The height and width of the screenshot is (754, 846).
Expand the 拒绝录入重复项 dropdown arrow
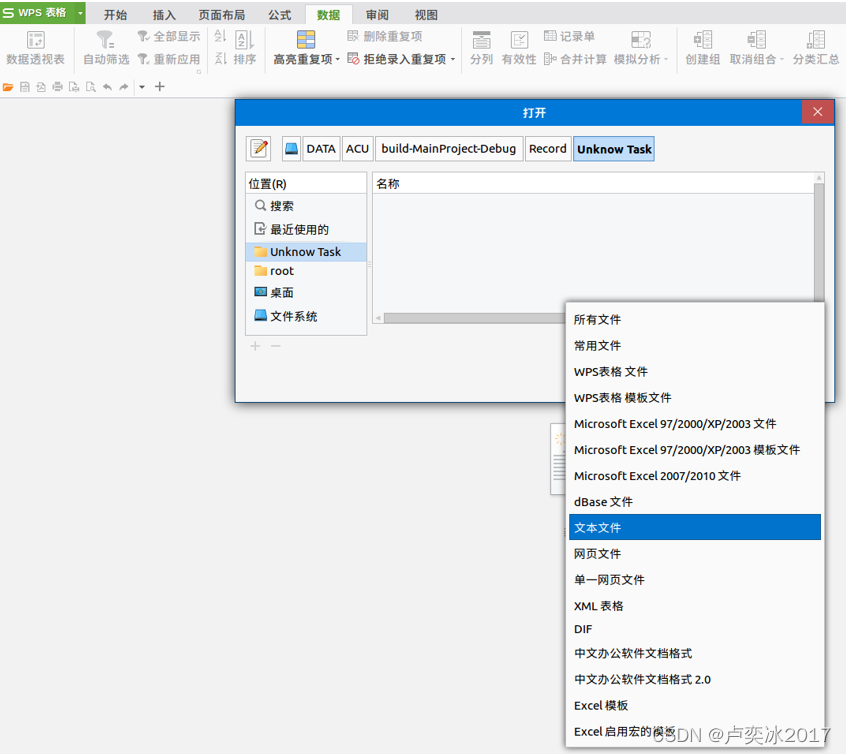click(453, 59)
